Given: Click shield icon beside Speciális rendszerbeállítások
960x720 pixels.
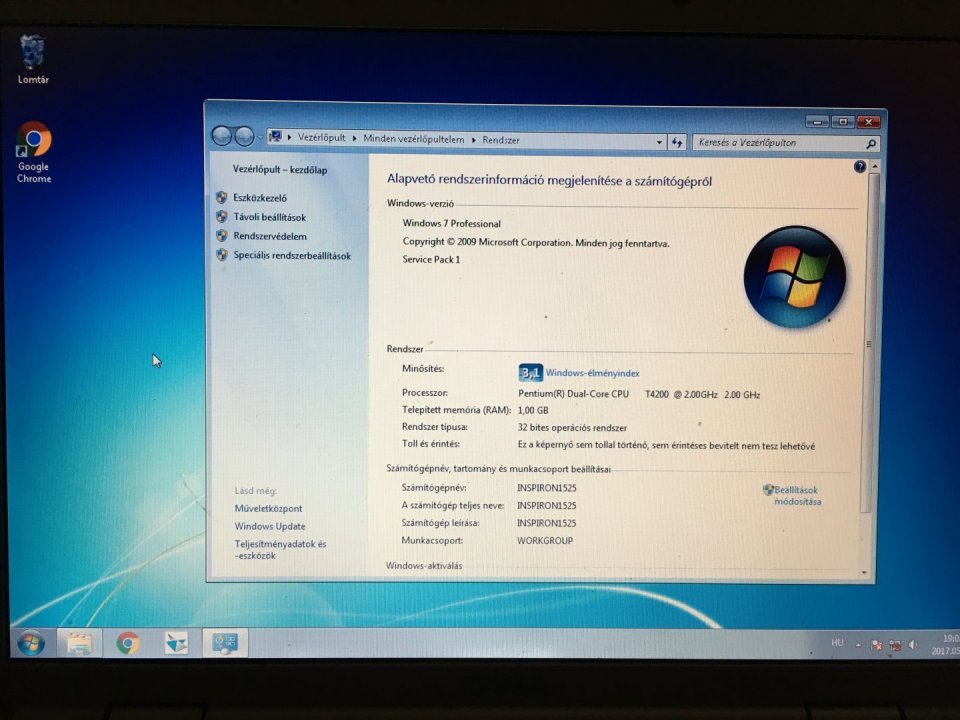Looking at the screenshot, I should coord(222,255).
